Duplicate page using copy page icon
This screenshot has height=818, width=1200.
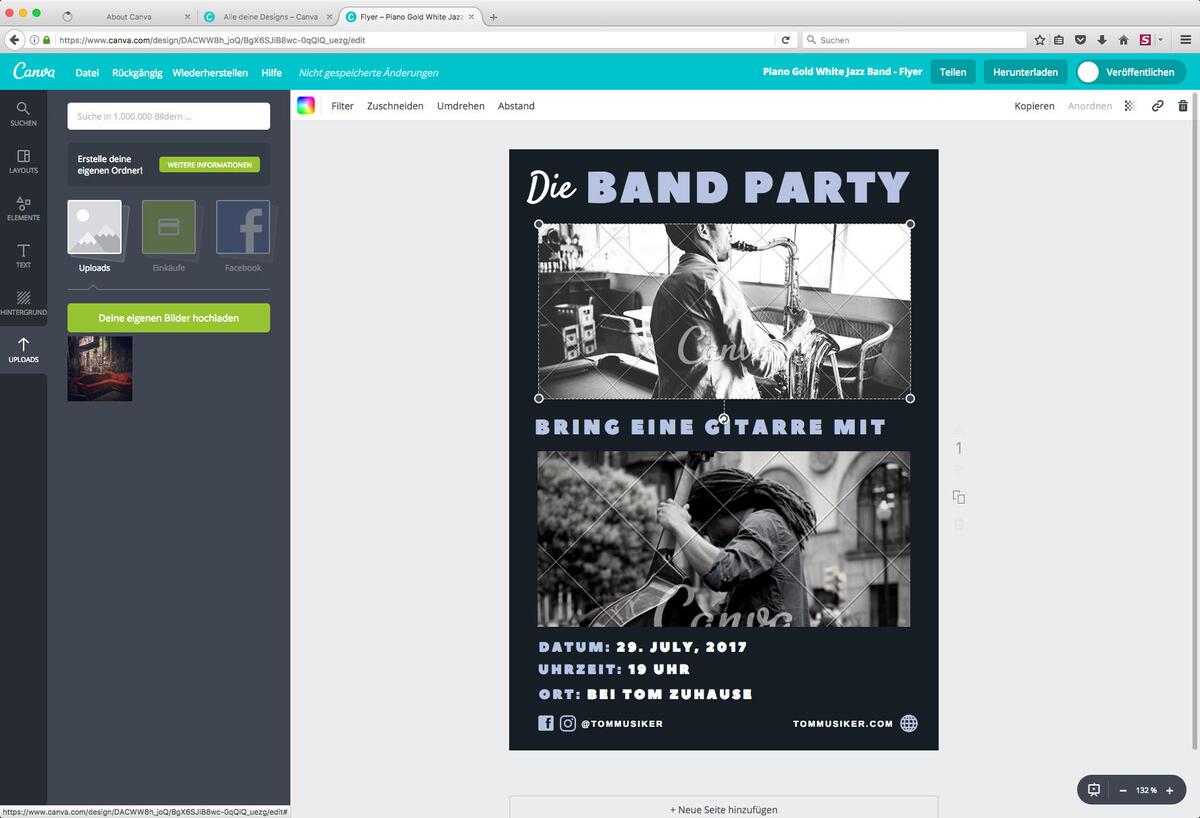(959, 497)
